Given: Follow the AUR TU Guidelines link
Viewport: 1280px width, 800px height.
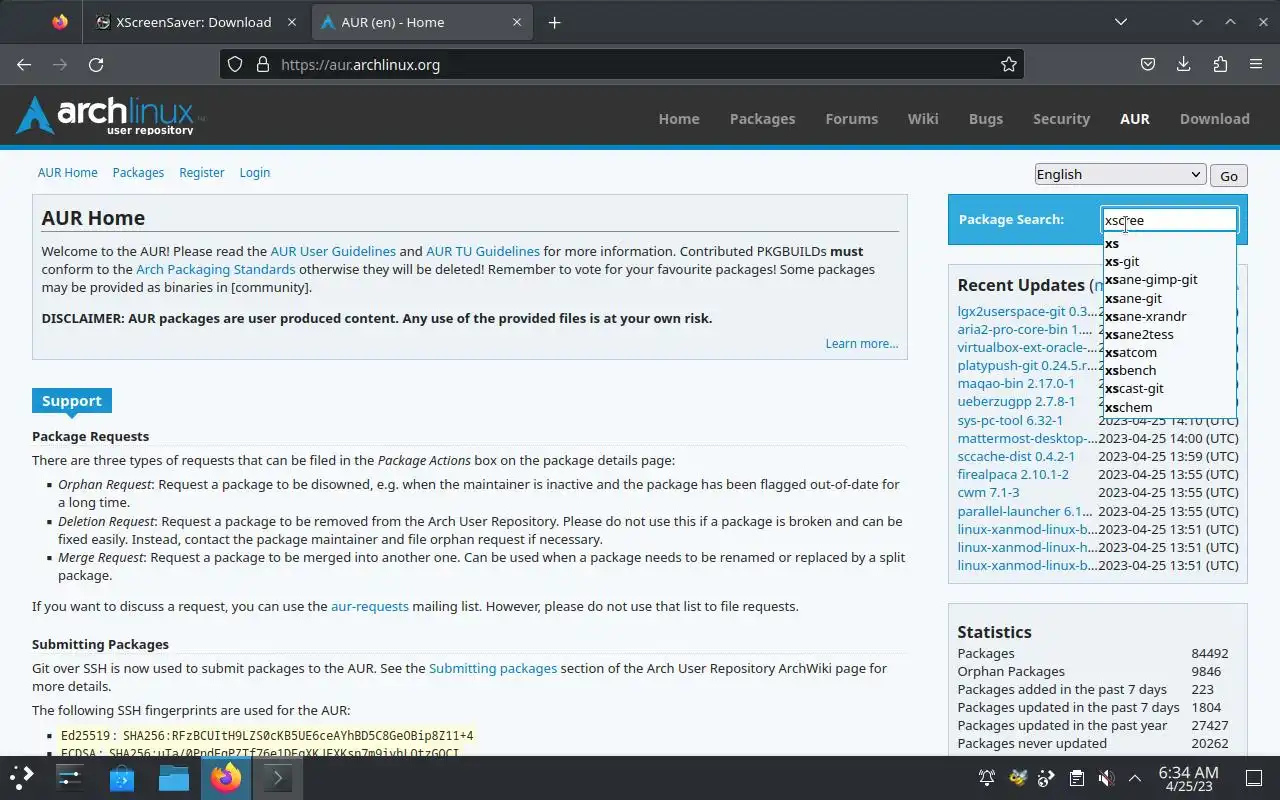Looking at the screenshot, I should click(x=483, y=251).
